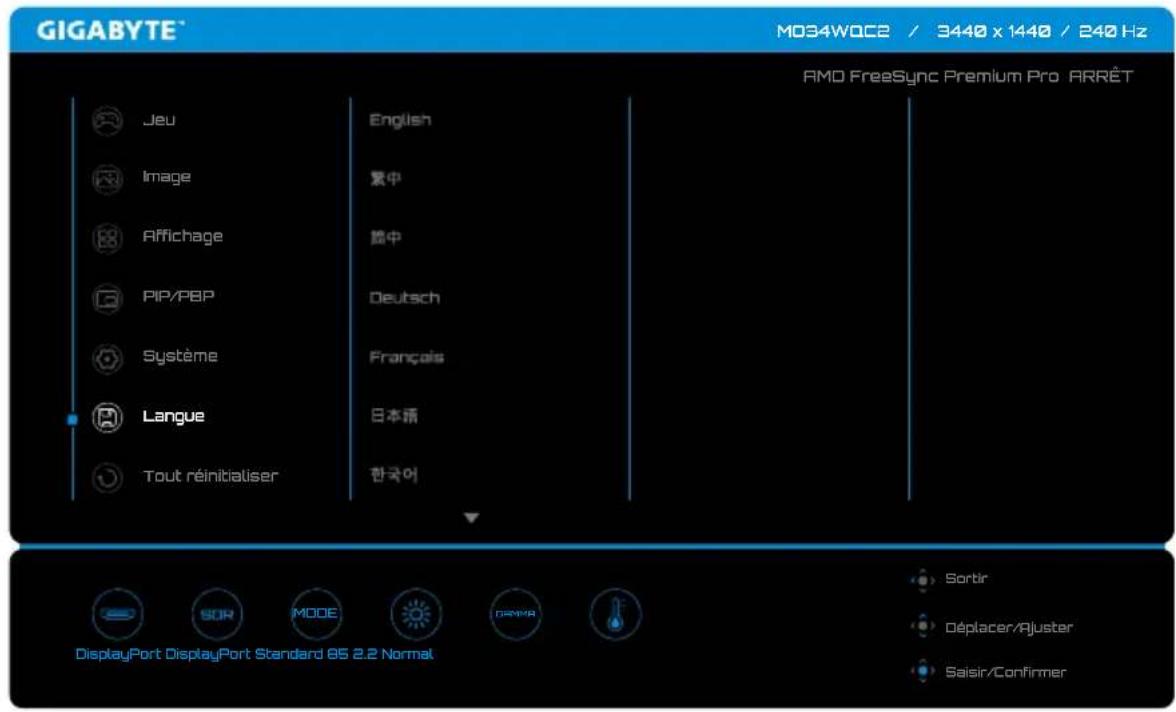
Task: Click the Tout réinitialiser reset icon
Action: tap(107, 476)
